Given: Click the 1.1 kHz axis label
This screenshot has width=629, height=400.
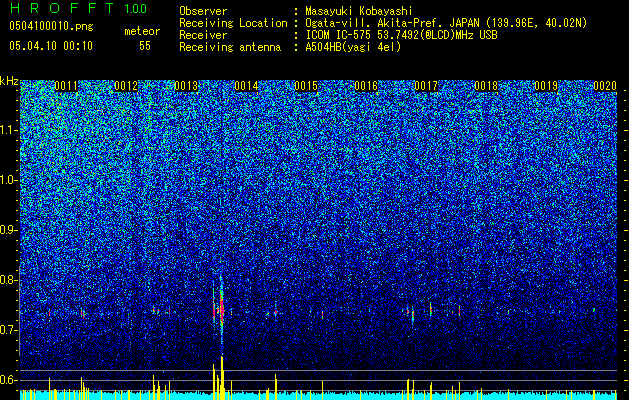Looking at the screenshot, I should (x=9, y=130).
